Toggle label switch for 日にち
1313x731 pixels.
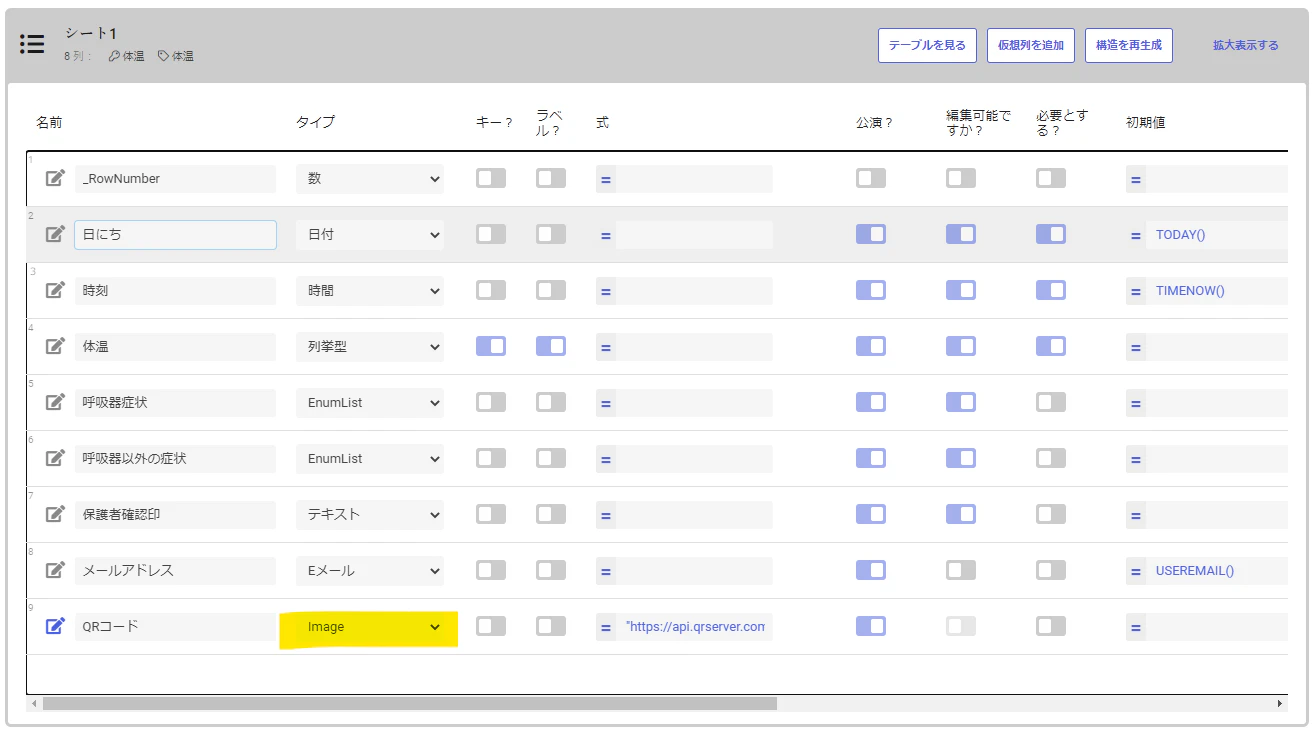551,234
